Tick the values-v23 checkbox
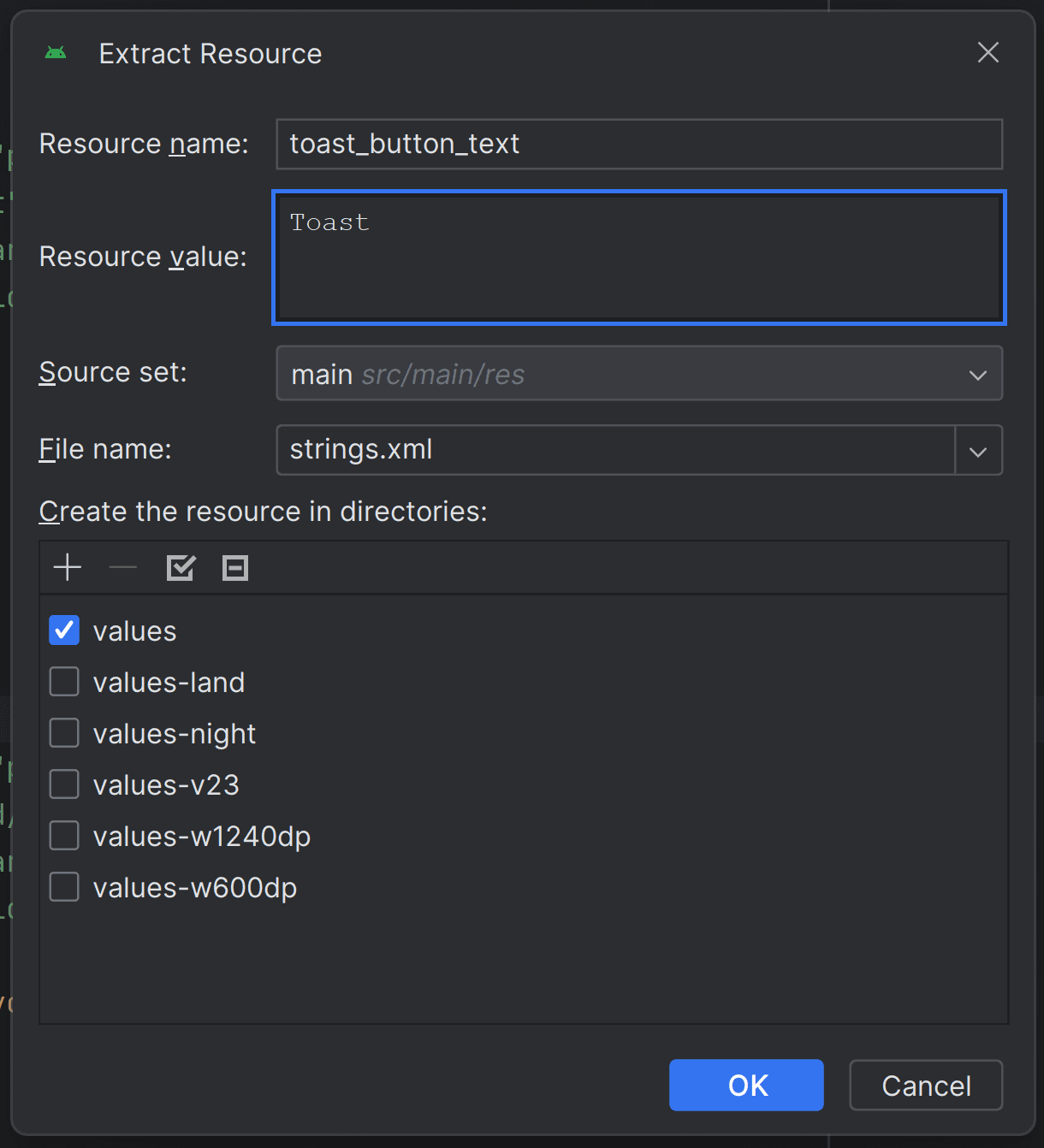The width and height of the screenshot is (1044, 1148). click(64, 784)
